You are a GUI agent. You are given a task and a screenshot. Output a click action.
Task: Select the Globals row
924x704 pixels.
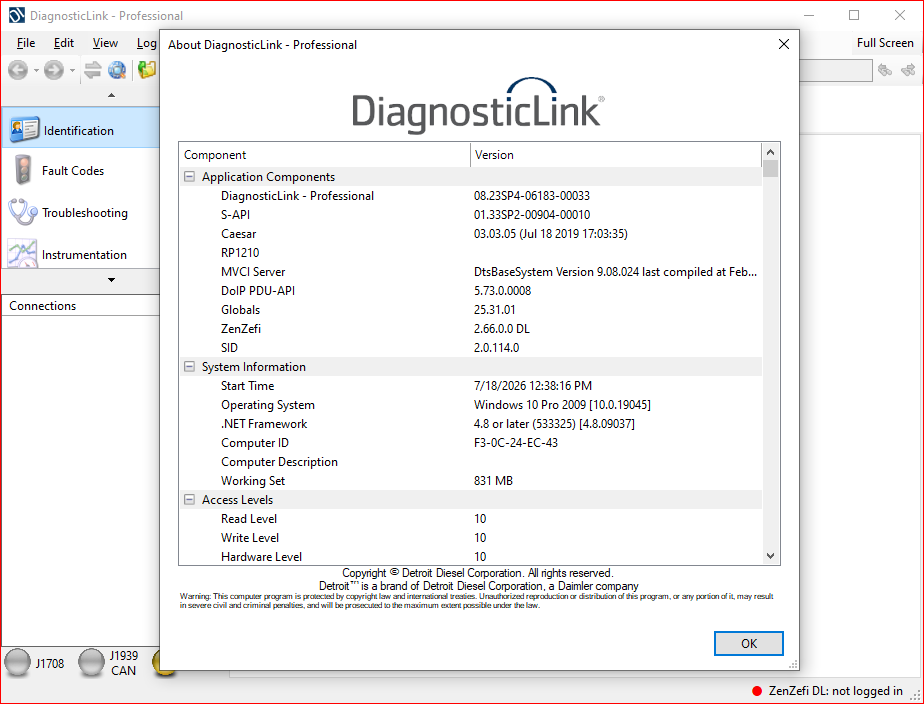470,310
